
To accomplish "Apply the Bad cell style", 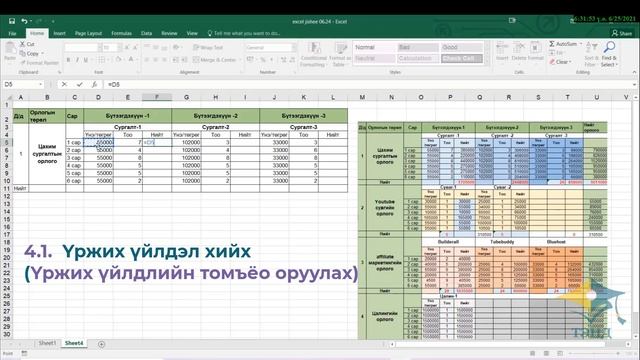I will (x=418, y=48).
